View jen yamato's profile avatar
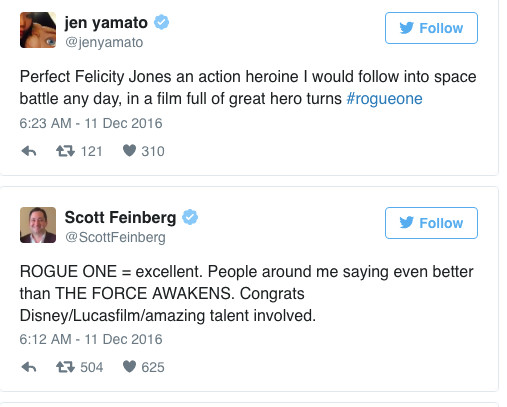This screenshot has height=407, width=507. [38, 30]
